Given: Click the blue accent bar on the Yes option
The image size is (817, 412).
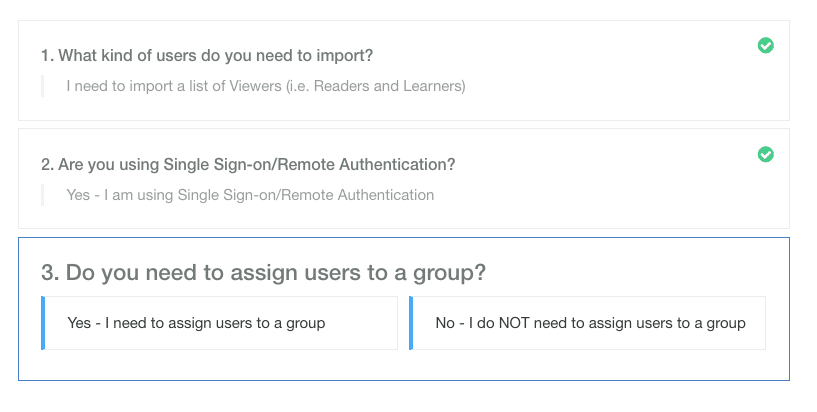Looking at the screenshot, I should (x=43, y=323).
